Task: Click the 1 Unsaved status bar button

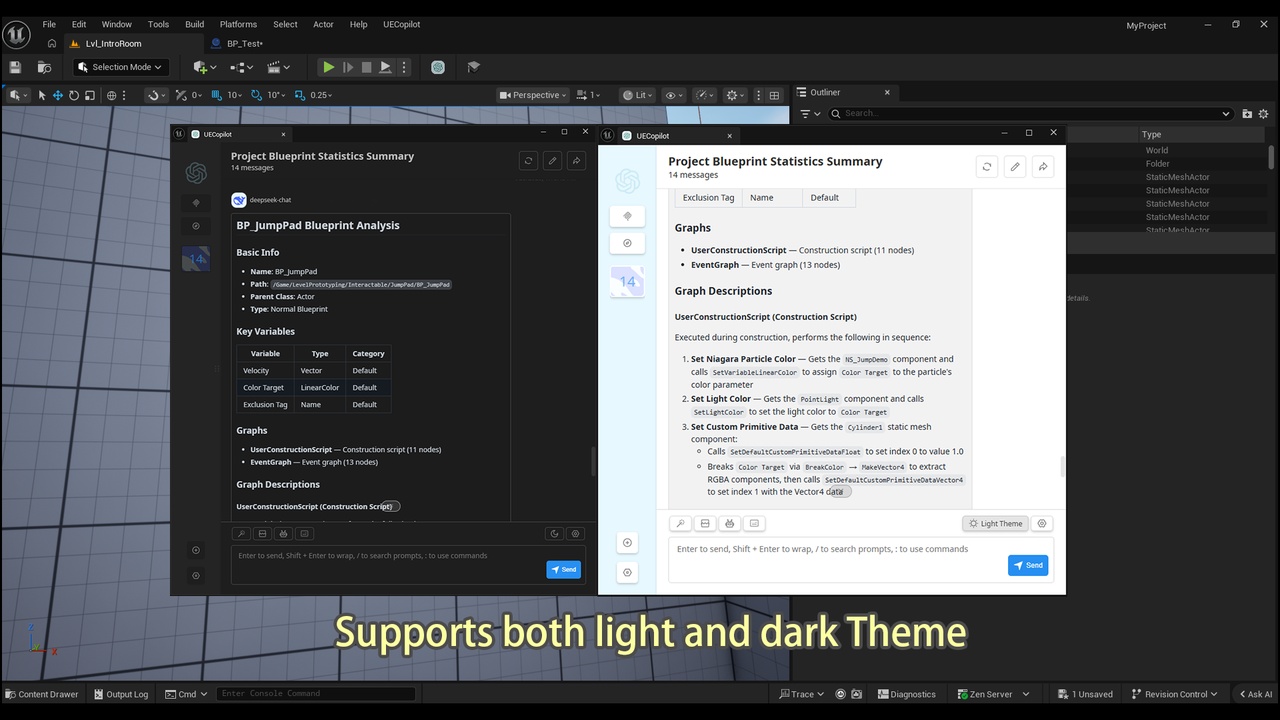Action: tap(1085, 694)
